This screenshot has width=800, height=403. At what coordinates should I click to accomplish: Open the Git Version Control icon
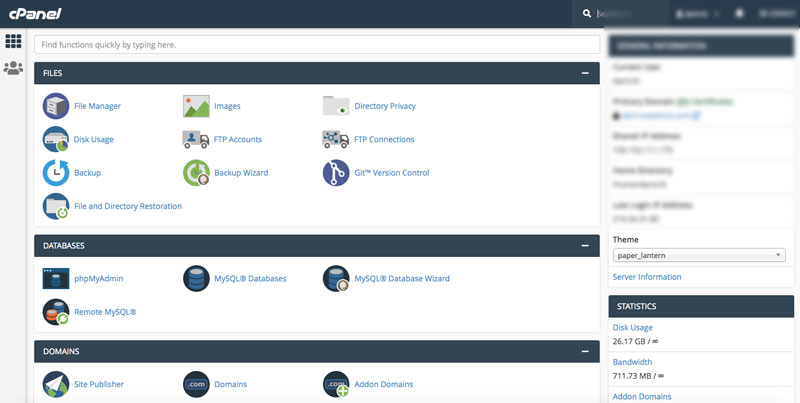pos(336,172)
